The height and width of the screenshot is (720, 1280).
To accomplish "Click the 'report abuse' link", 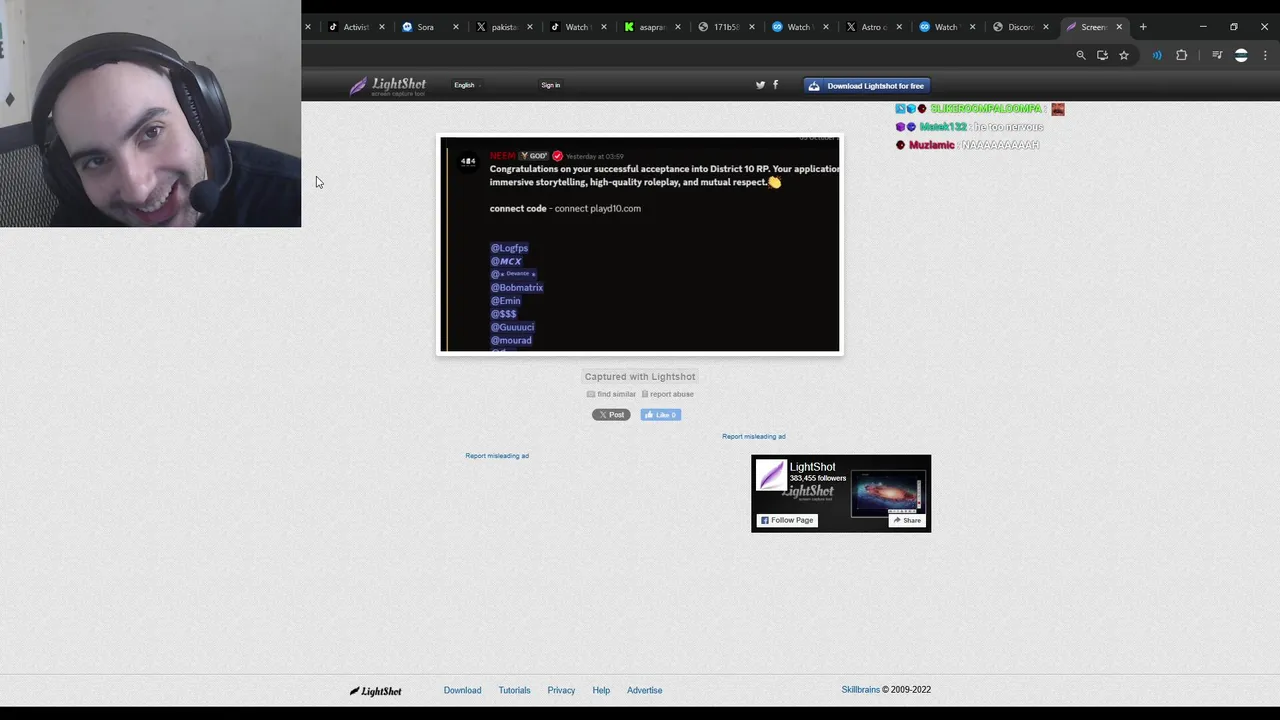I will click(x=668, y=394).
